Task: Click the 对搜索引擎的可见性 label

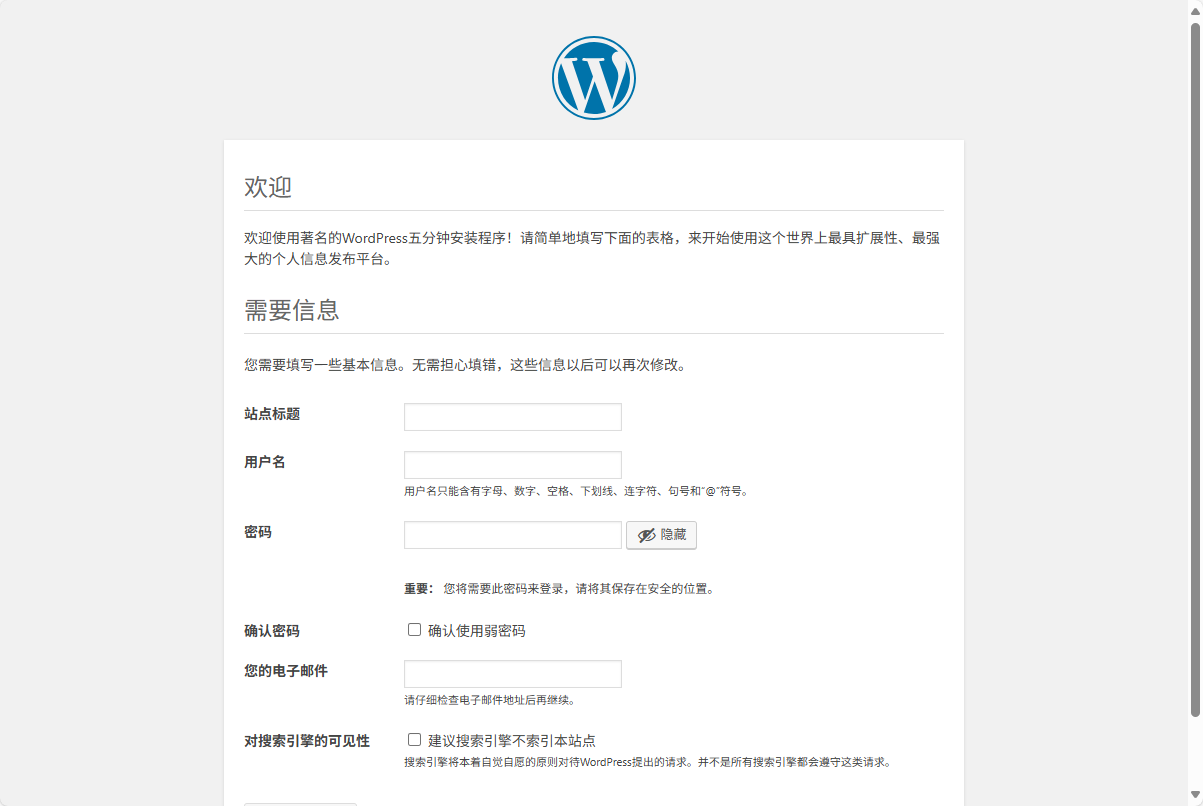Action: tap(307, 741)
